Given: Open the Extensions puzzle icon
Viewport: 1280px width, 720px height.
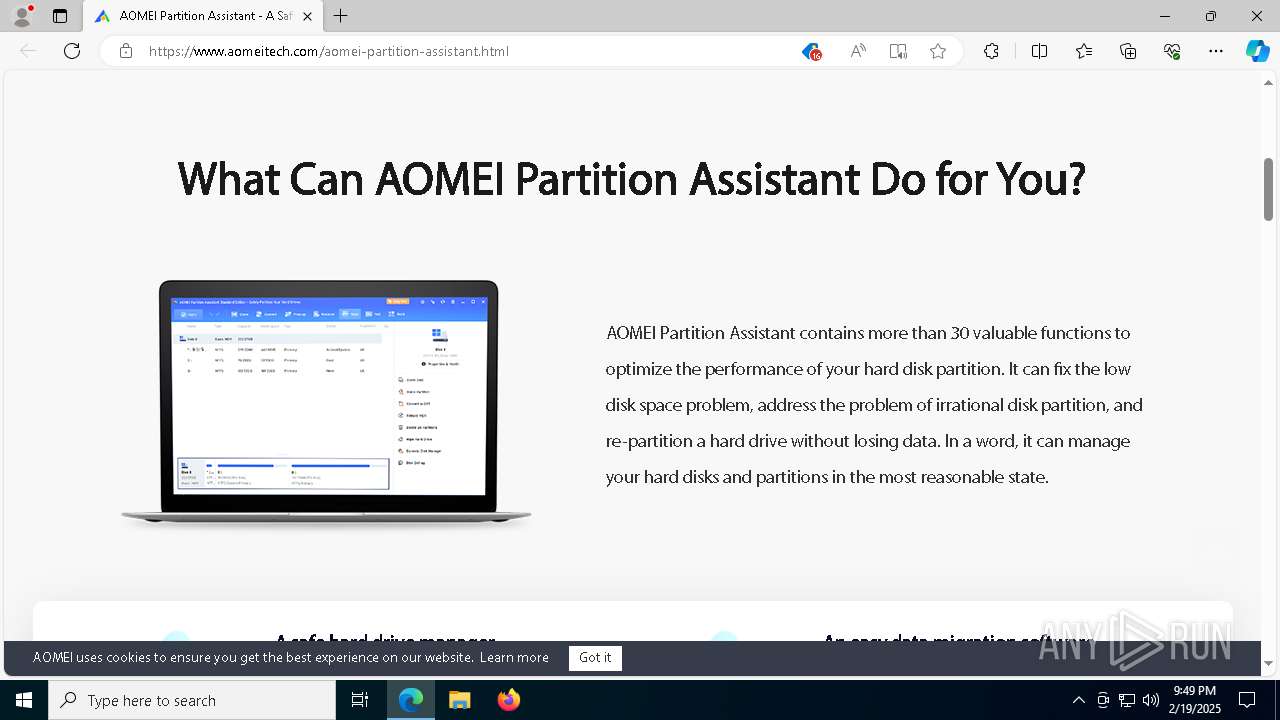Looking at the screenshot, I should click(x=991, y=51).
